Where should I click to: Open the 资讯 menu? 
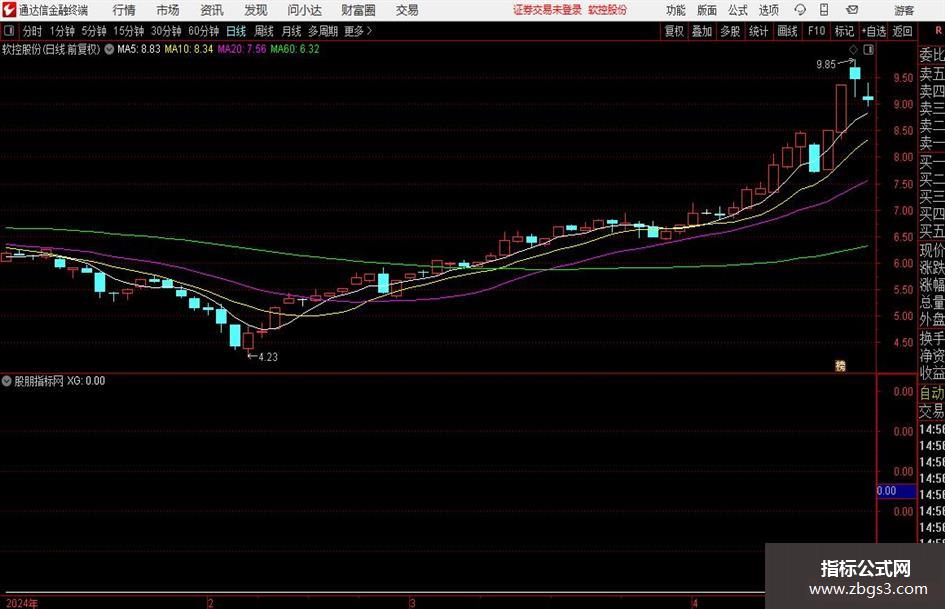coord(212,10)
